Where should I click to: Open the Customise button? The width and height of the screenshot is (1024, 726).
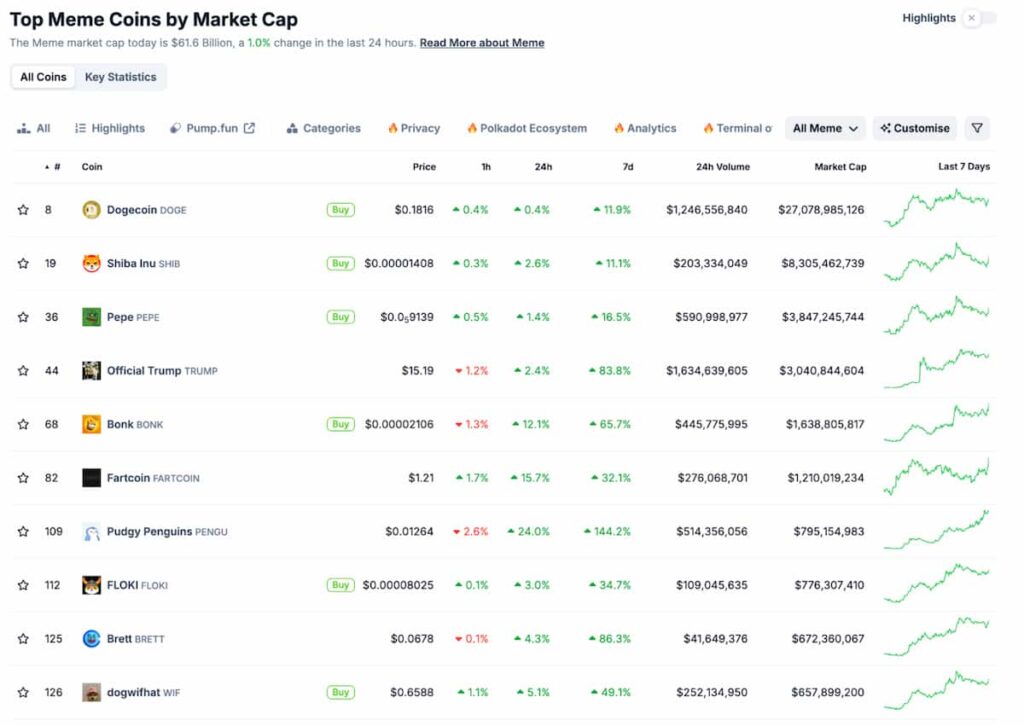coord(915,128)
